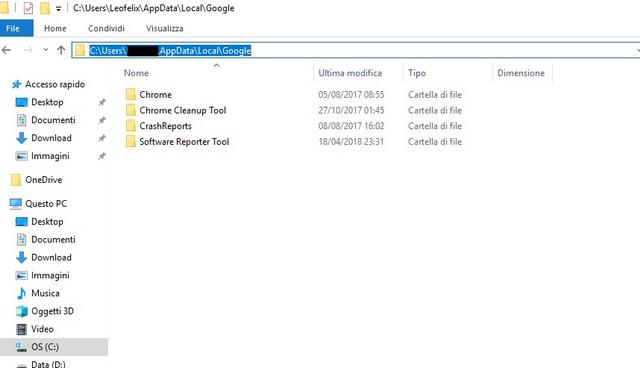Sort by the Dimensione column header
The width and height of the screenshot is (640, 368).
coord(521,73)
